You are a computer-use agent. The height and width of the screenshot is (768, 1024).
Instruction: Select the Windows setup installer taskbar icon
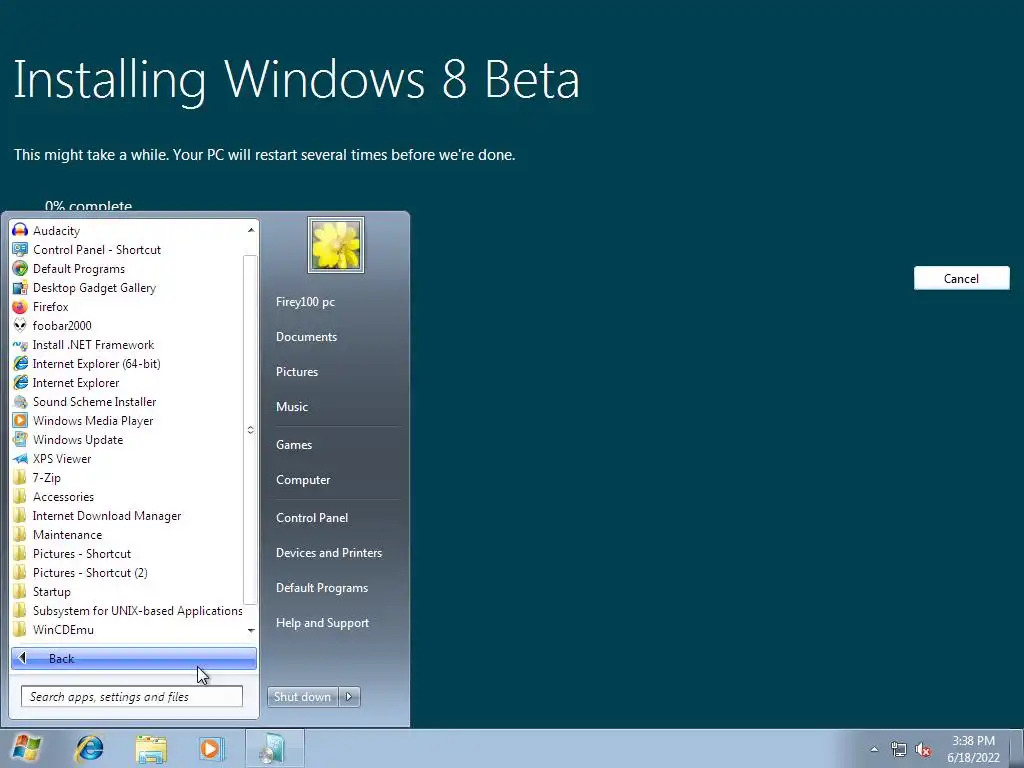(274, 748)
